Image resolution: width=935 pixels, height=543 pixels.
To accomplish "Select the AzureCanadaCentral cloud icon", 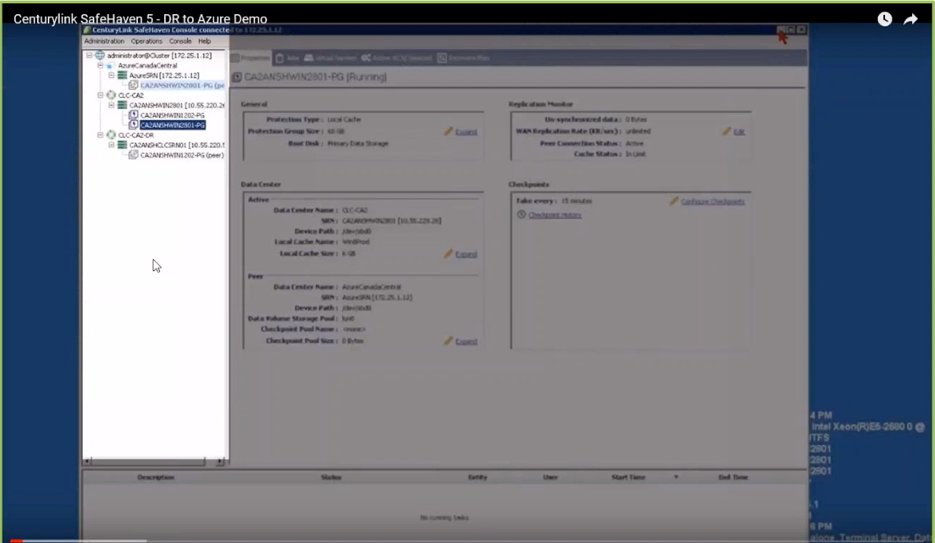I will [111, 66].
